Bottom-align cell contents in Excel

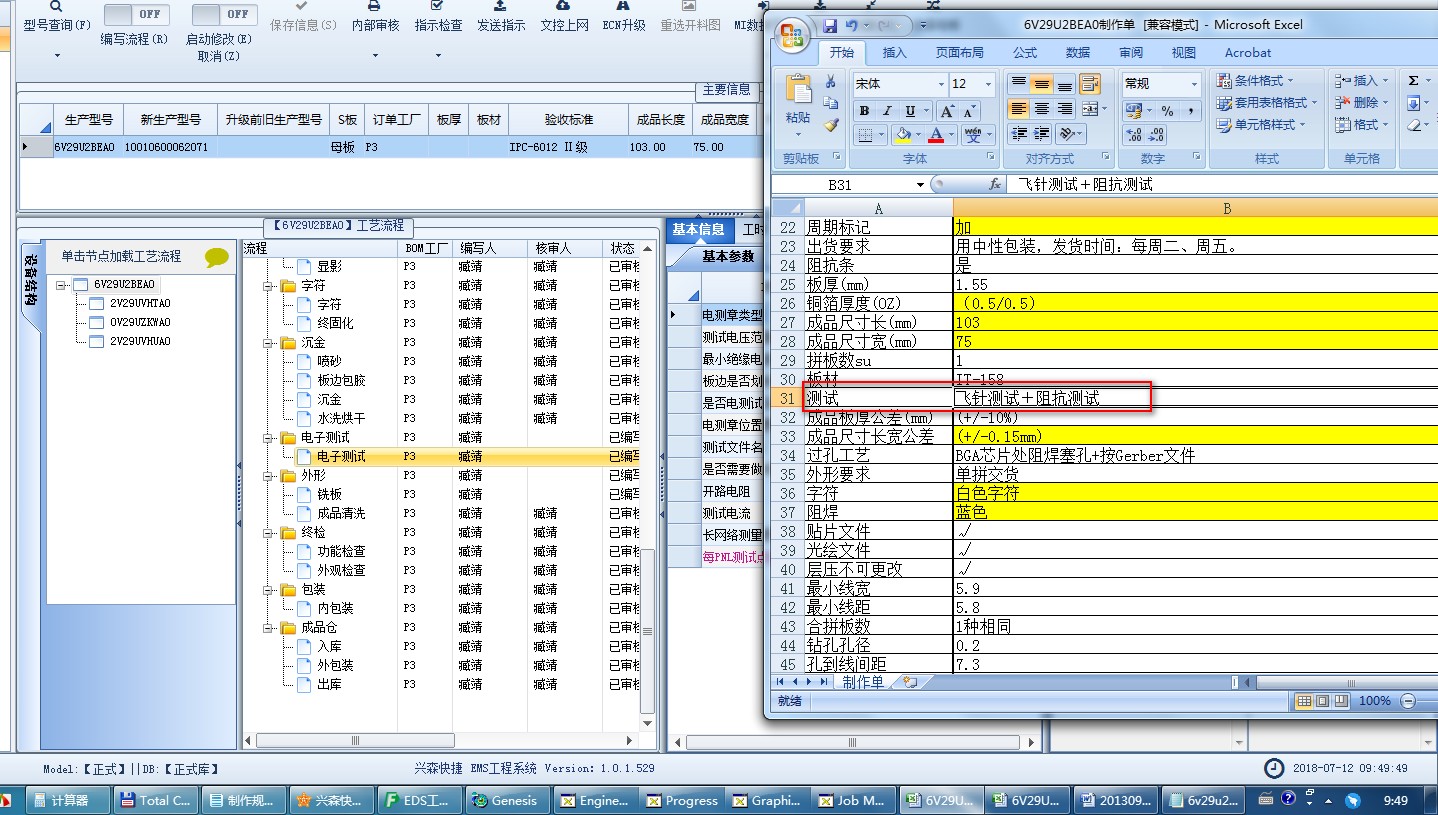point(1065,84)
